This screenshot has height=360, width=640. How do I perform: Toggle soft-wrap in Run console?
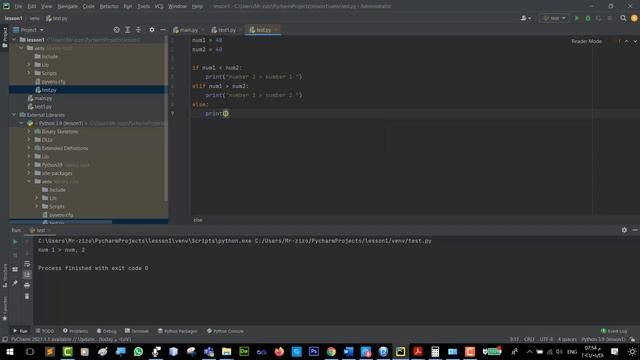(27, 264)
